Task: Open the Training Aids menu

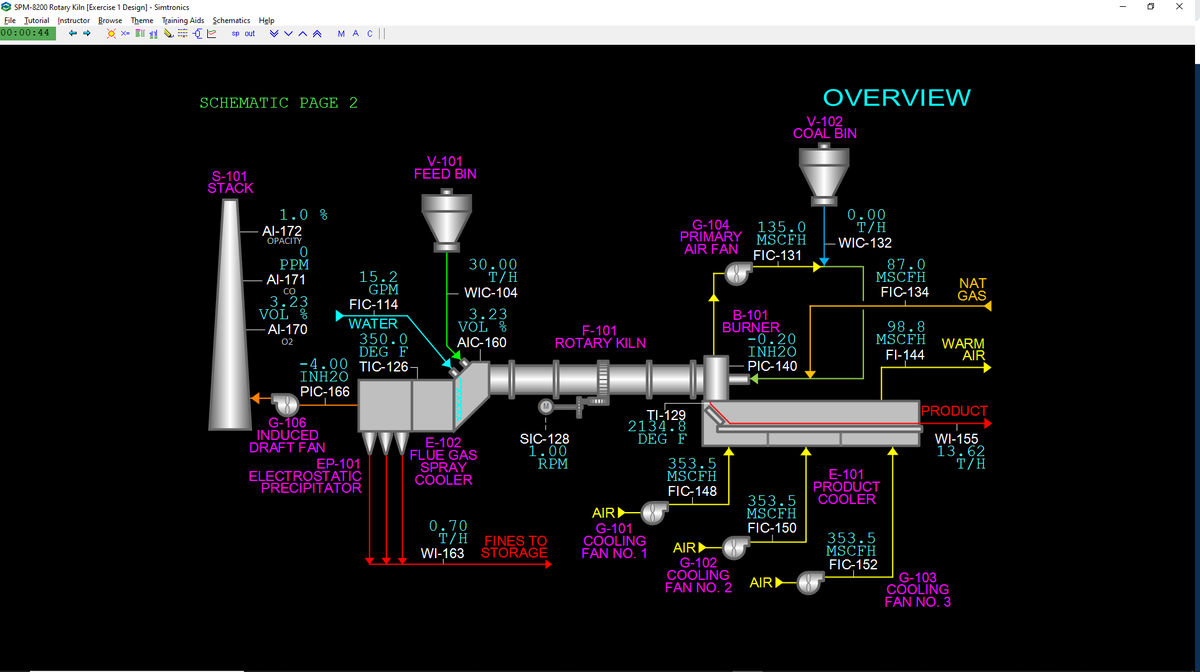Action: point(183,20)
